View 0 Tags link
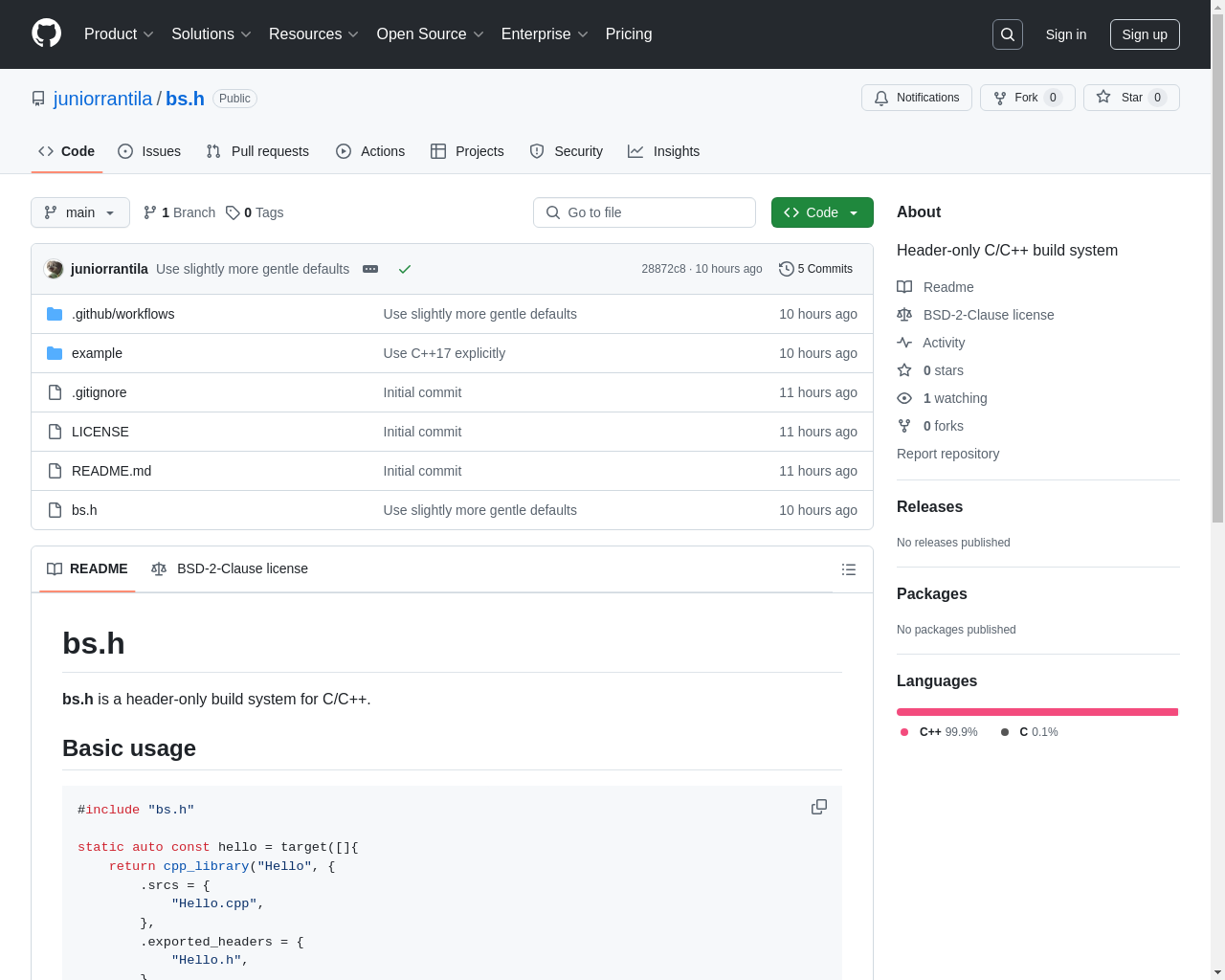Screen dimensions: 1225x980 [255, 212]
